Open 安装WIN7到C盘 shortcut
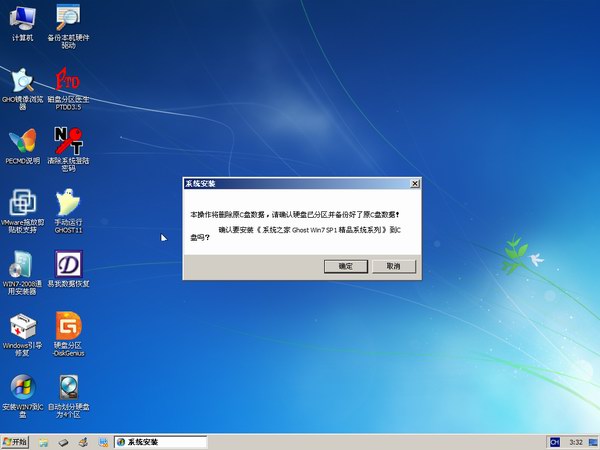This screenshot has height=450, width=600. coord(22,388)
